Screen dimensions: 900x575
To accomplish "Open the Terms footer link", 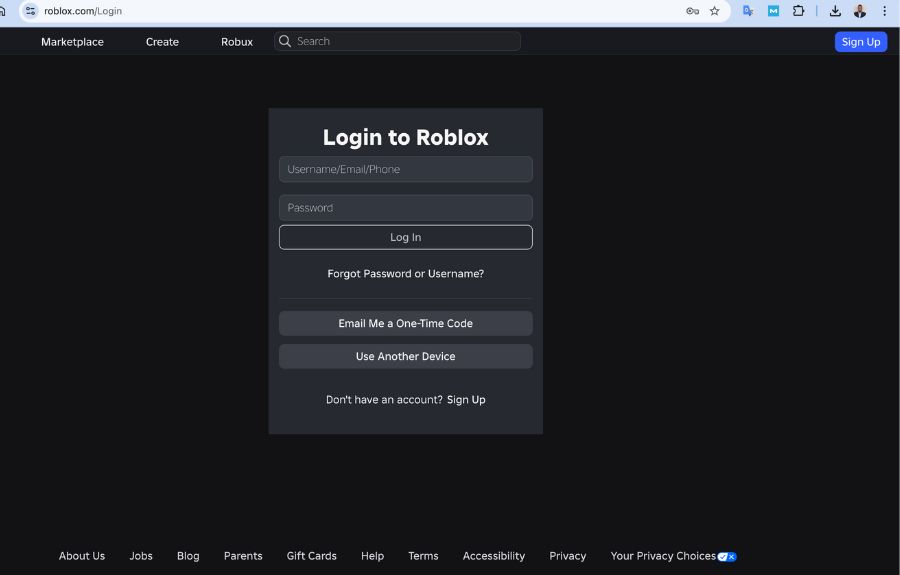I will pyautogui.click(x=423, y=556).
